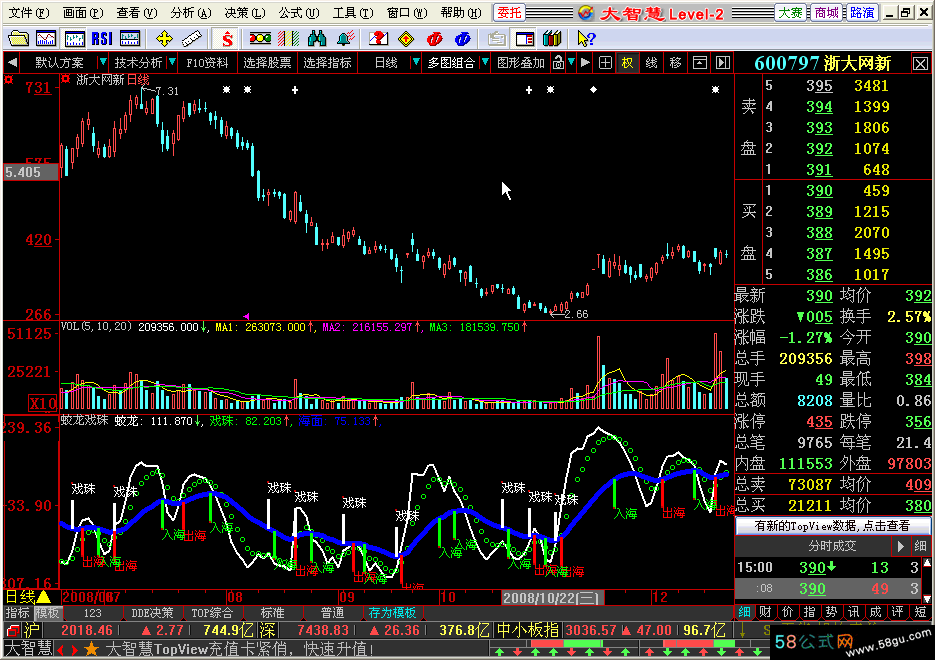935x660 pixels.
Task: Open the 技术分析 dropdown arrow
Action: click(x=172, y=62)
